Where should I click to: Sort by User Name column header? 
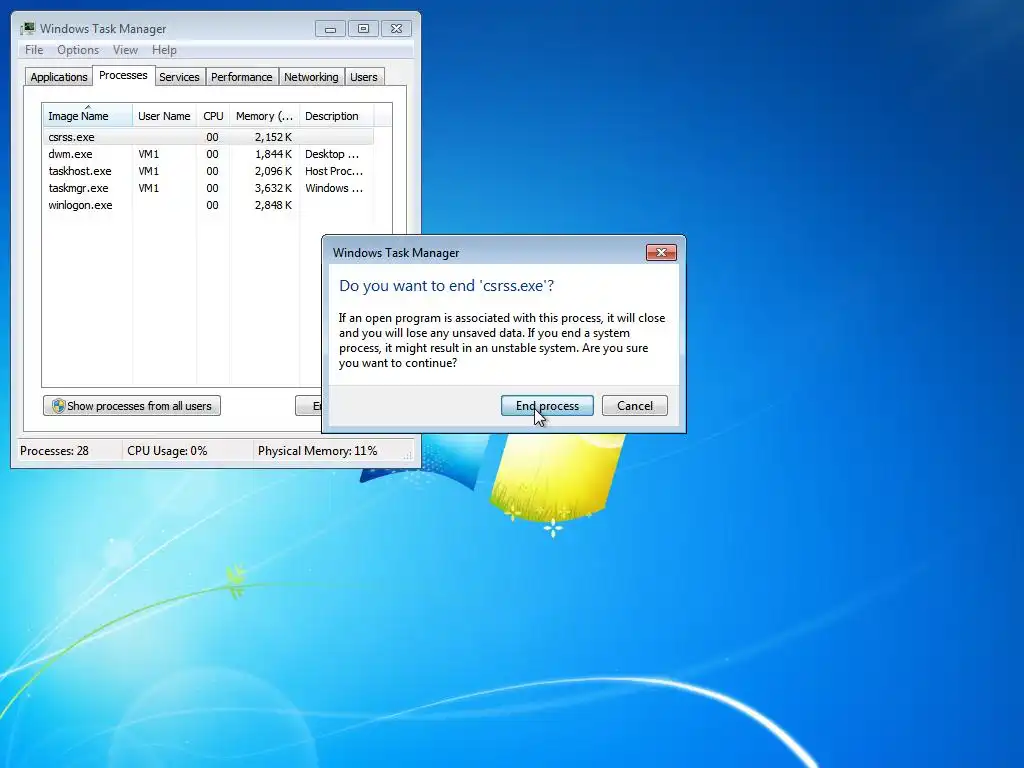point(164,116)
